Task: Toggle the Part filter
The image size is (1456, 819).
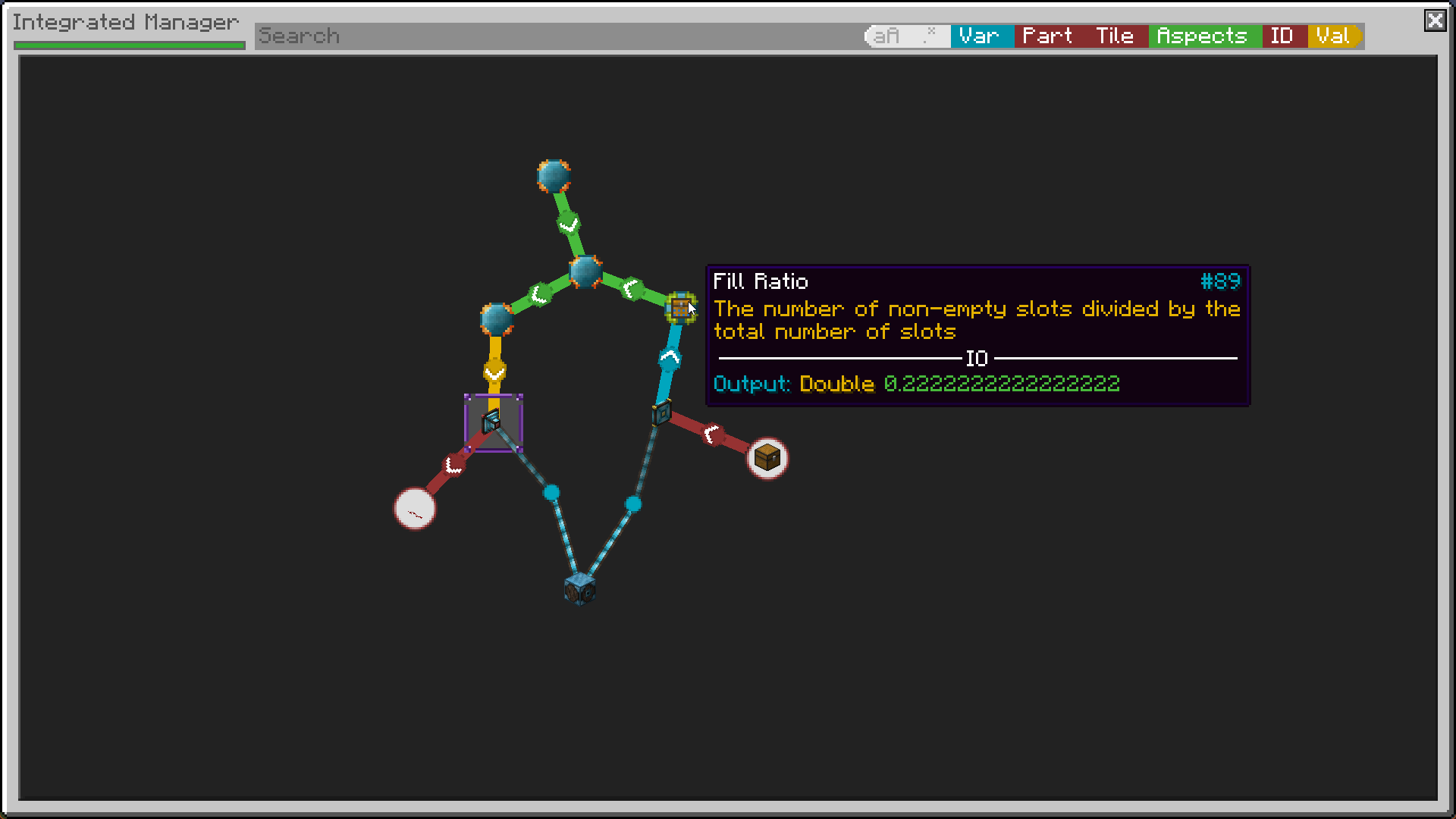Action: pos(1047,36)
